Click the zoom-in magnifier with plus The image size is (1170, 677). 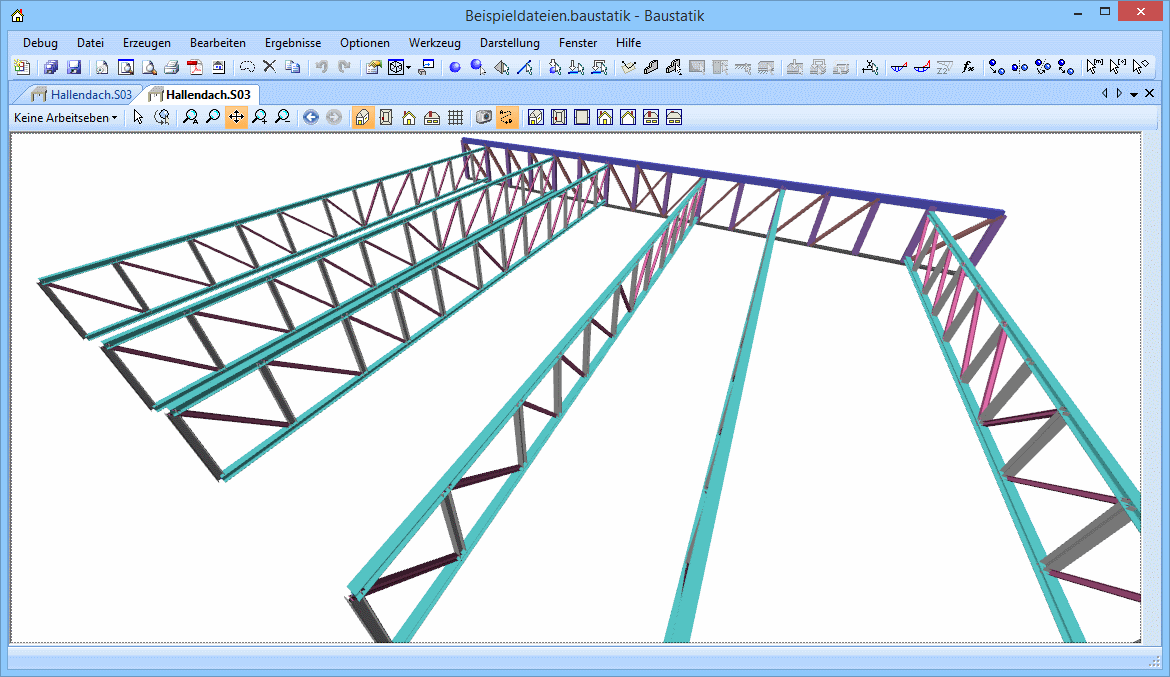pyautogui.click(x=259, y=117)
